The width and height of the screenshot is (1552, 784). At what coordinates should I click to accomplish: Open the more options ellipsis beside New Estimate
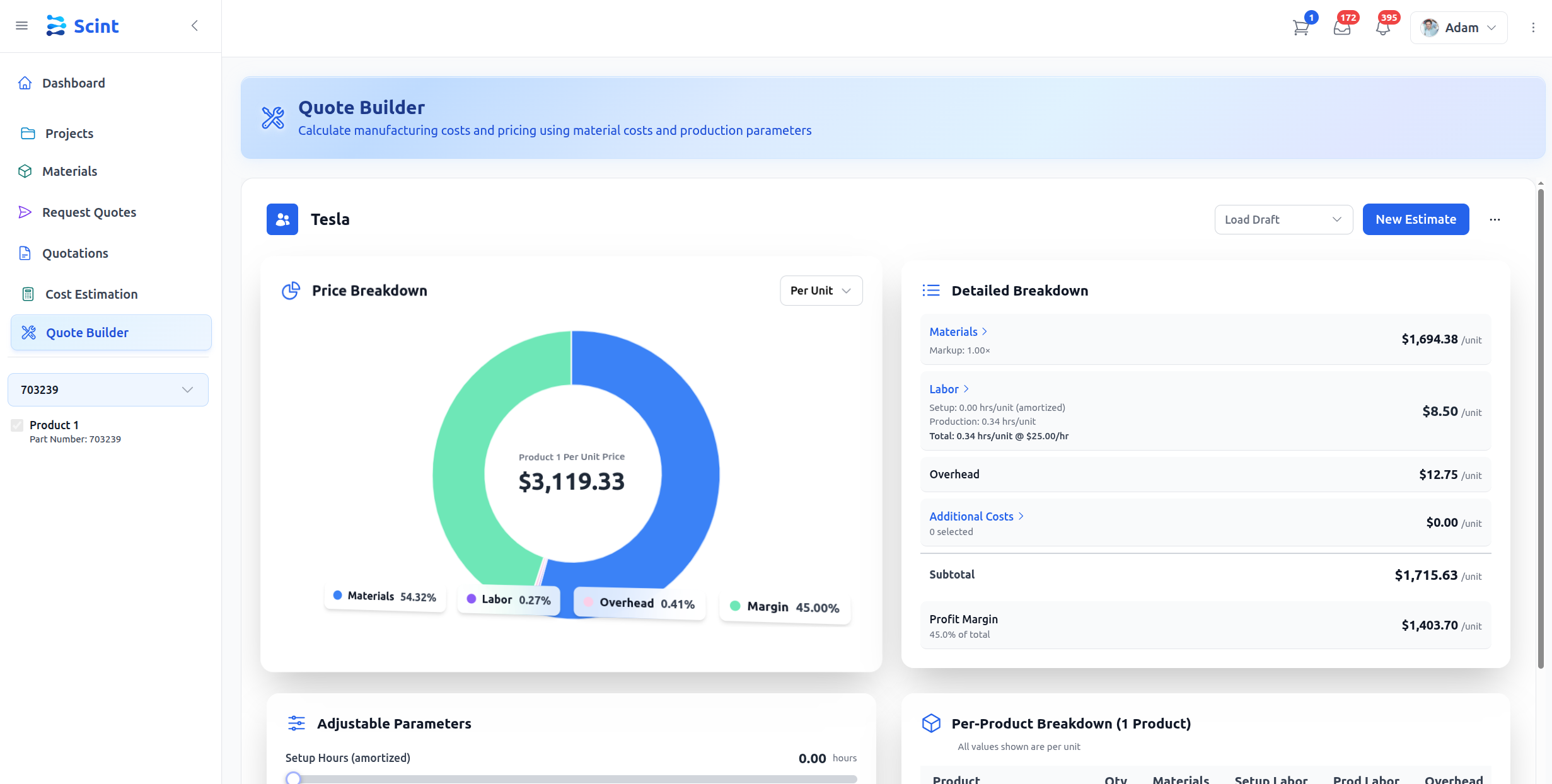[1495, 219]
